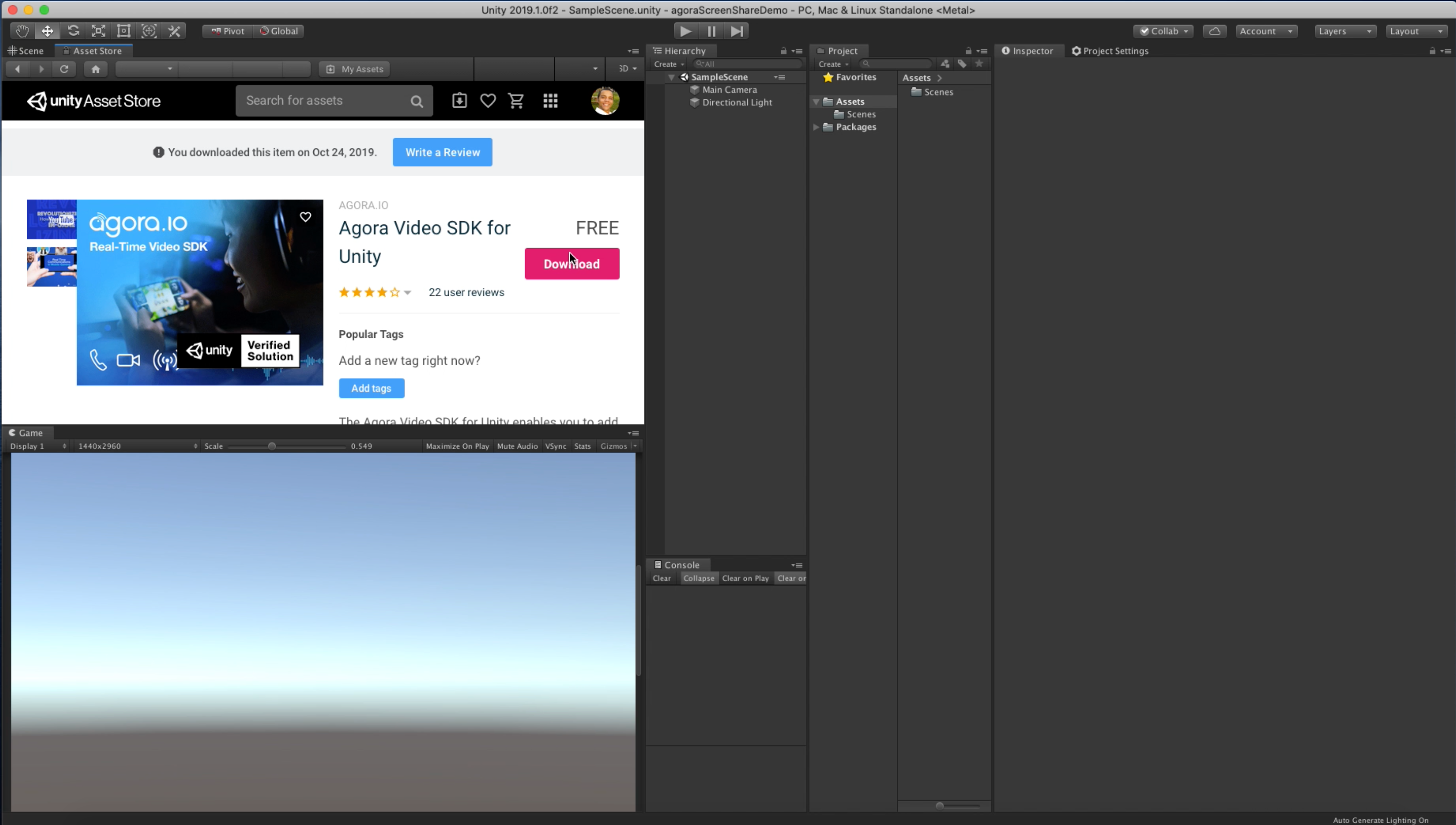Screen dimensions: 1456x825
Task: Pause the game playback
Action: click(711, 31)
